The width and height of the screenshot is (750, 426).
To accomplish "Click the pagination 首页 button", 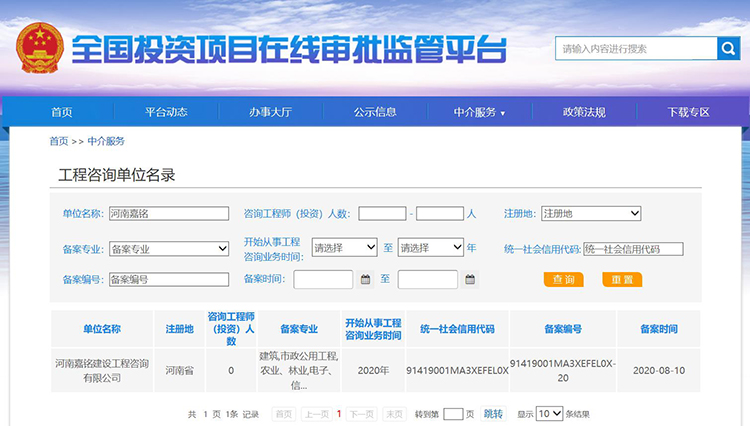I will pyautogui.click(x=284, y=414).
